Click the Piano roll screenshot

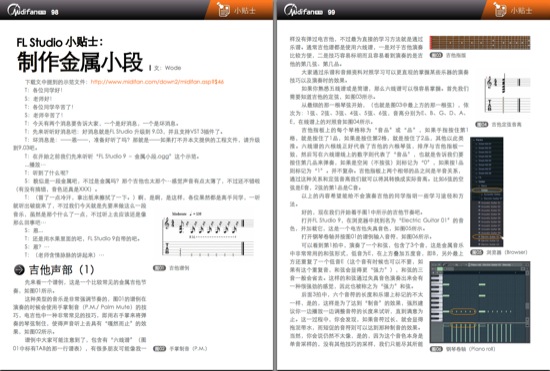click(x=480, y=302)
